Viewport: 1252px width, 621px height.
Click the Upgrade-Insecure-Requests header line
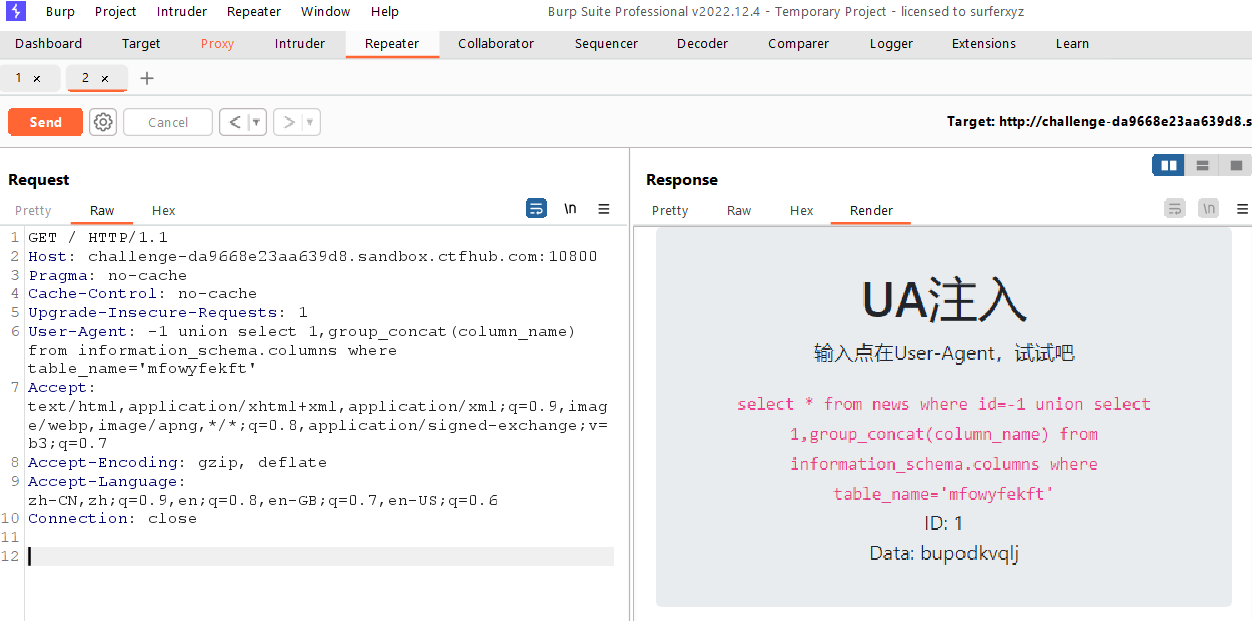click(168, 312)
